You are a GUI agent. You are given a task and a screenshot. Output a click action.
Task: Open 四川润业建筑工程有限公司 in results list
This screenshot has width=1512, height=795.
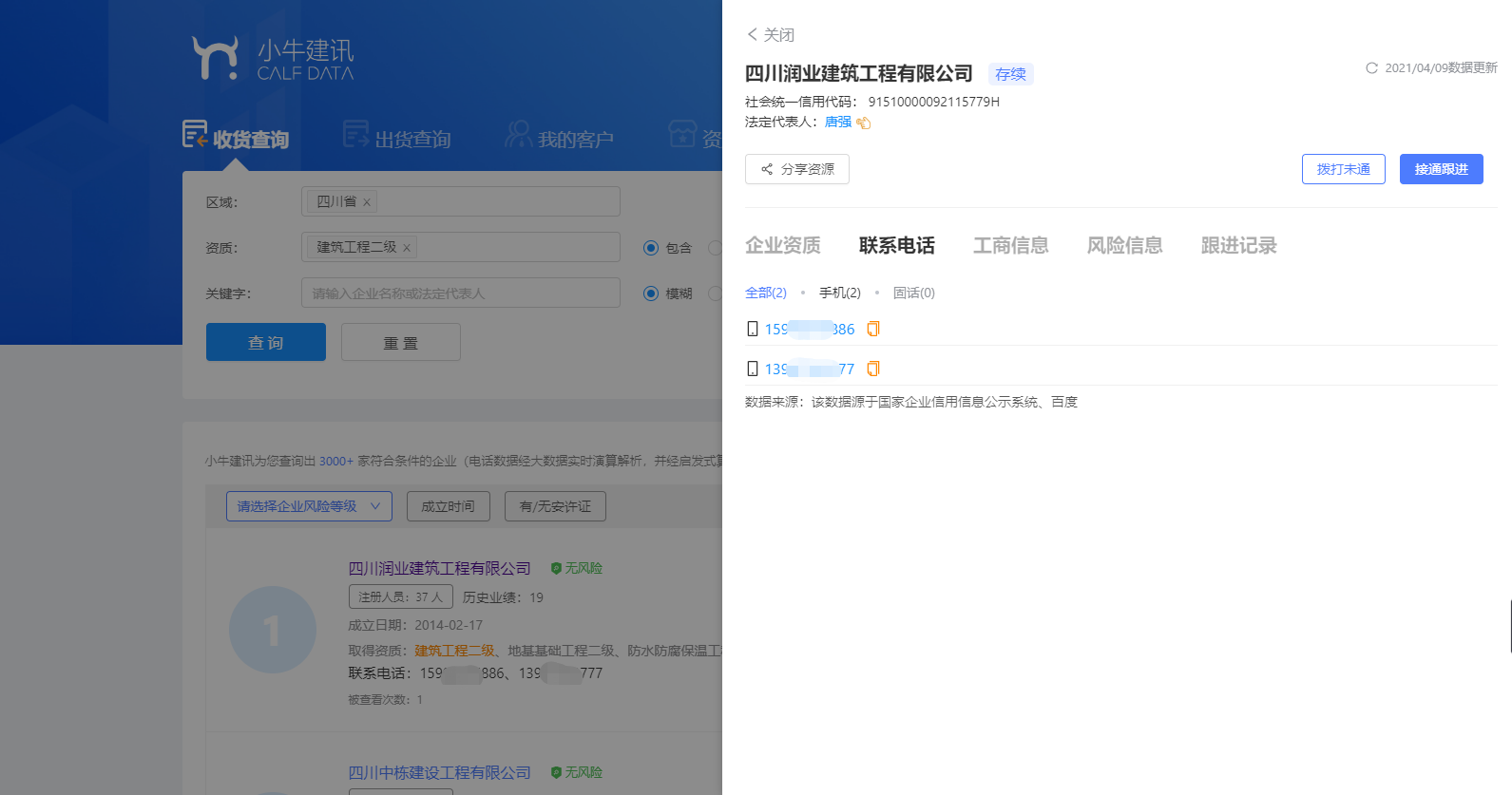pos(440,568)
